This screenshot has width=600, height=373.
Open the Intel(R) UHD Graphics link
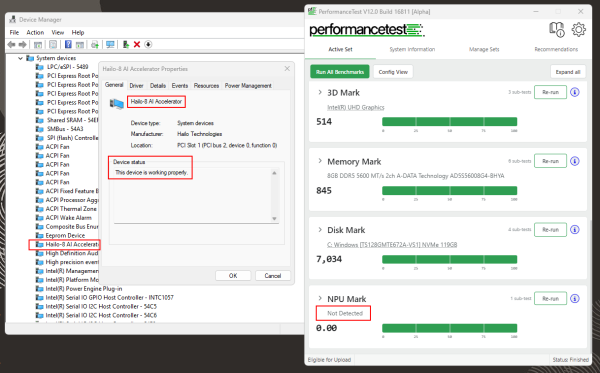(355, 108)
